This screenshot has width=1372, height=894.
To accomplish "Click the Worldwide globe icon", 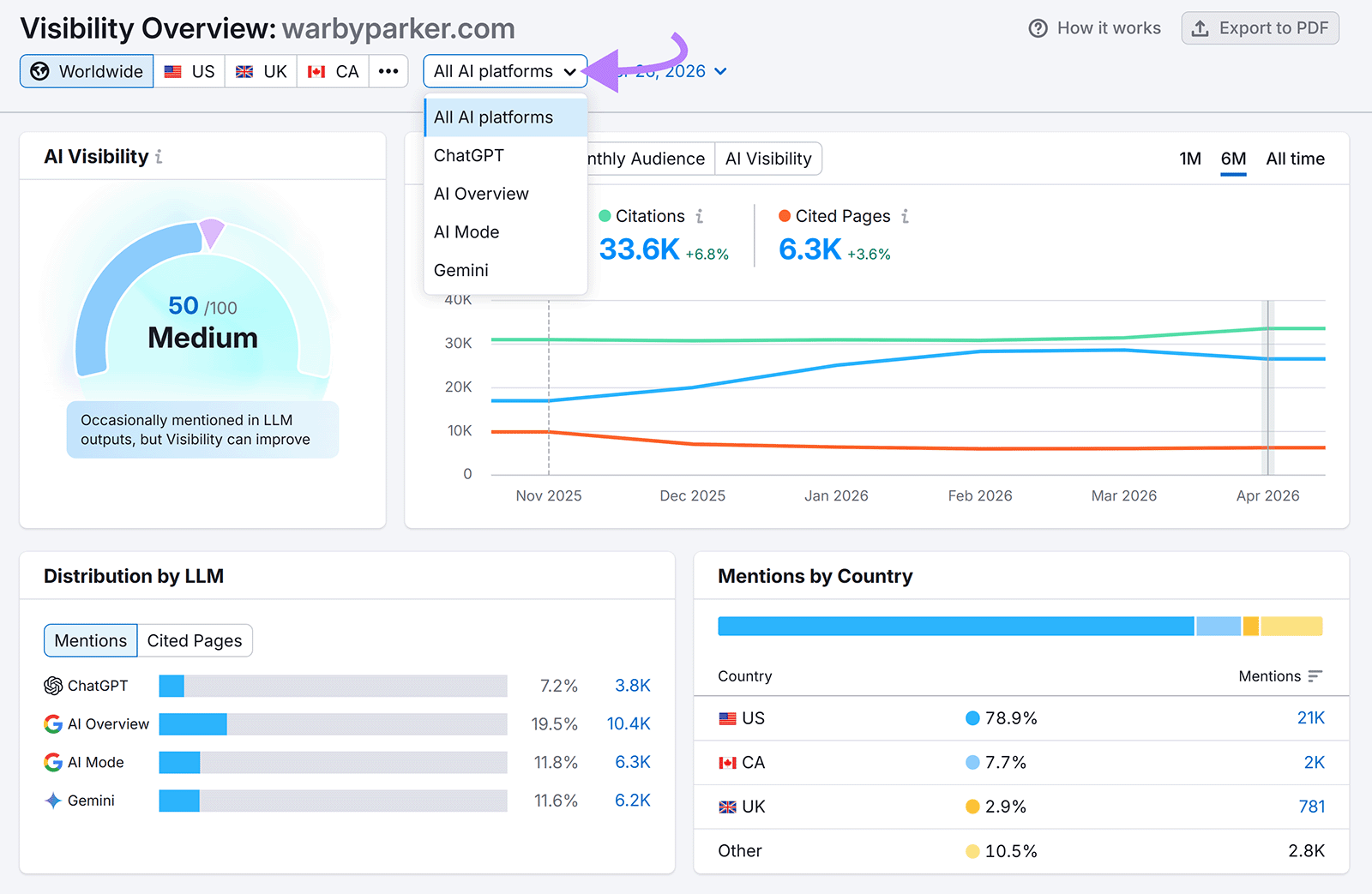I will tap(39, 71).
